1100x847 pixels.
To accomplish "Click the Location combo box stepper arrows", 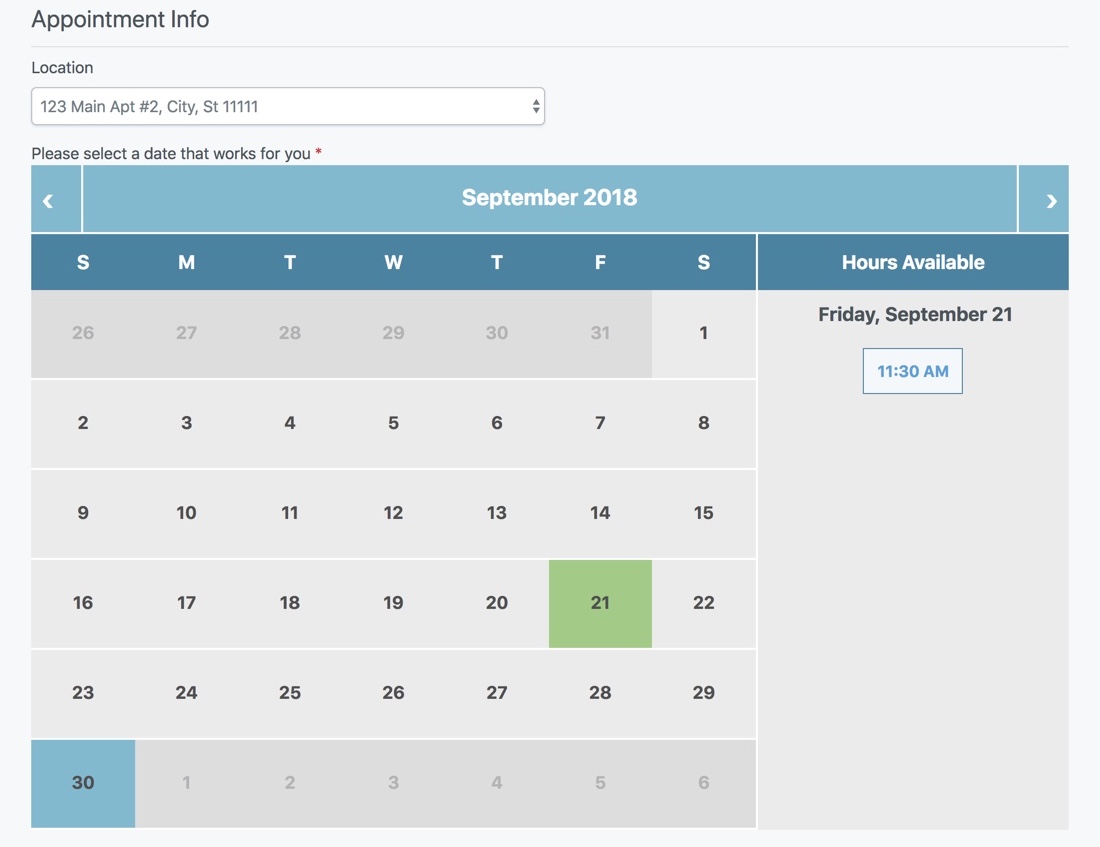I will pyautogui.click(x=536, y=105).
